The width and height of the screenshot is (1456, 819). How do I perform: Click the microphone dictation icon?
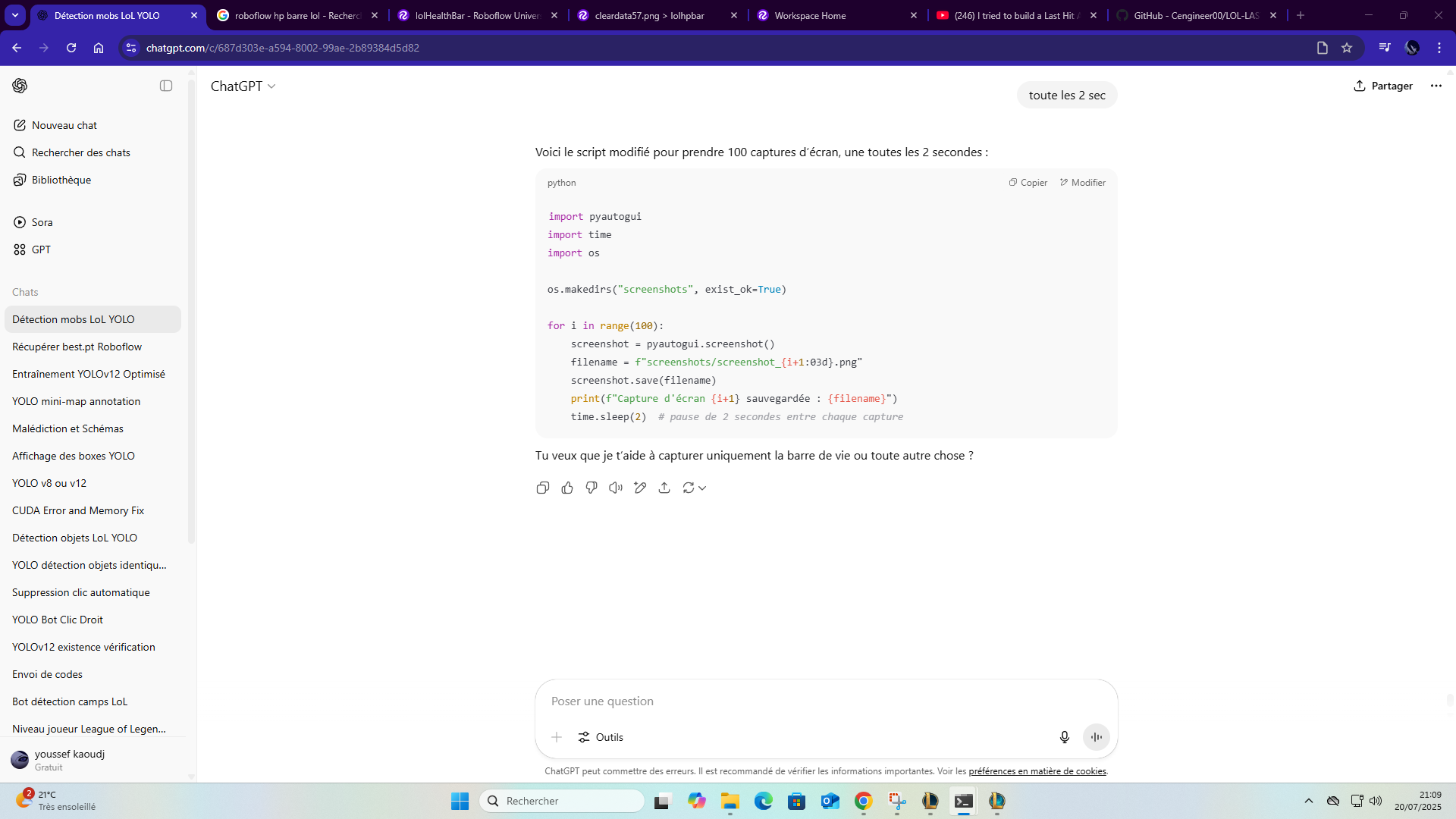pos(1064,737)
